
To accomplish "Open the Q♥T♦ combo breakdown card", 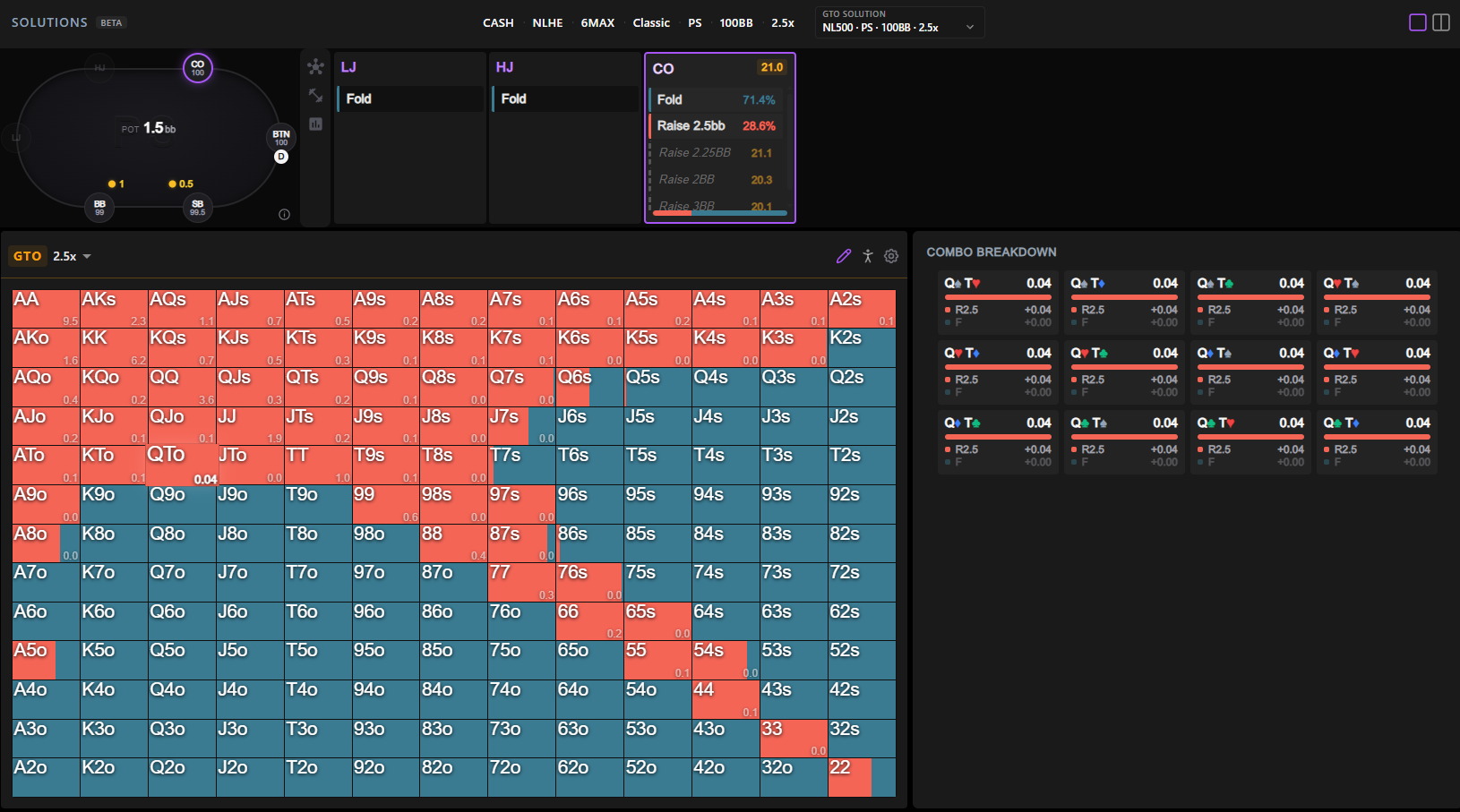I will click(x=999, y=373).
